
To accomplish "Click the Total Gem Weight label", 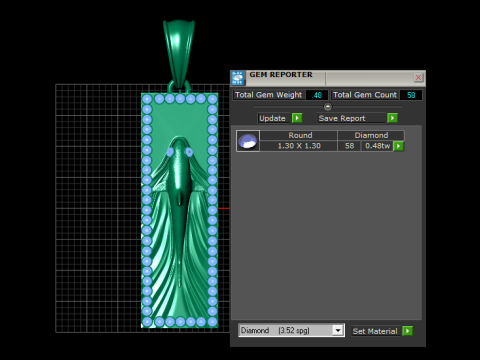I will click(268, 95).
